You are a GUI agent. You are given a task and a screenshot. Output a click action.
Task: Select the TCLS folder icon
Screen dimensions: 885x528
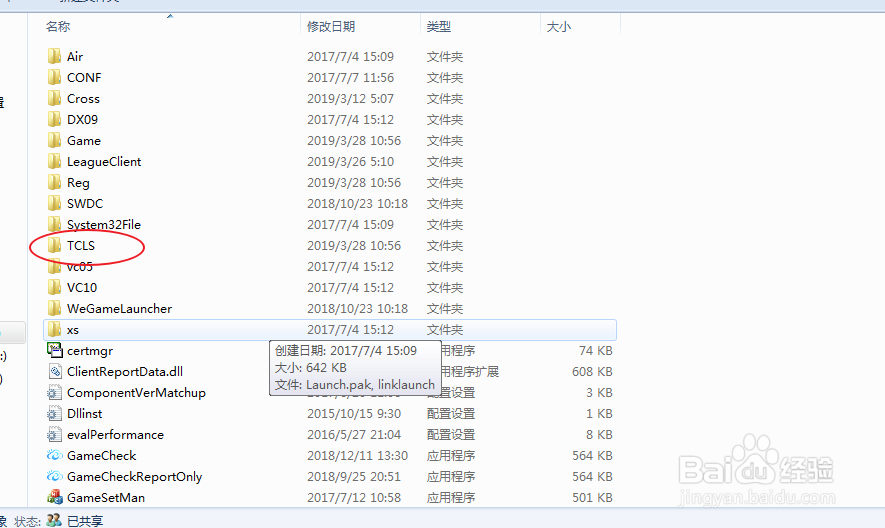(54, 245)
